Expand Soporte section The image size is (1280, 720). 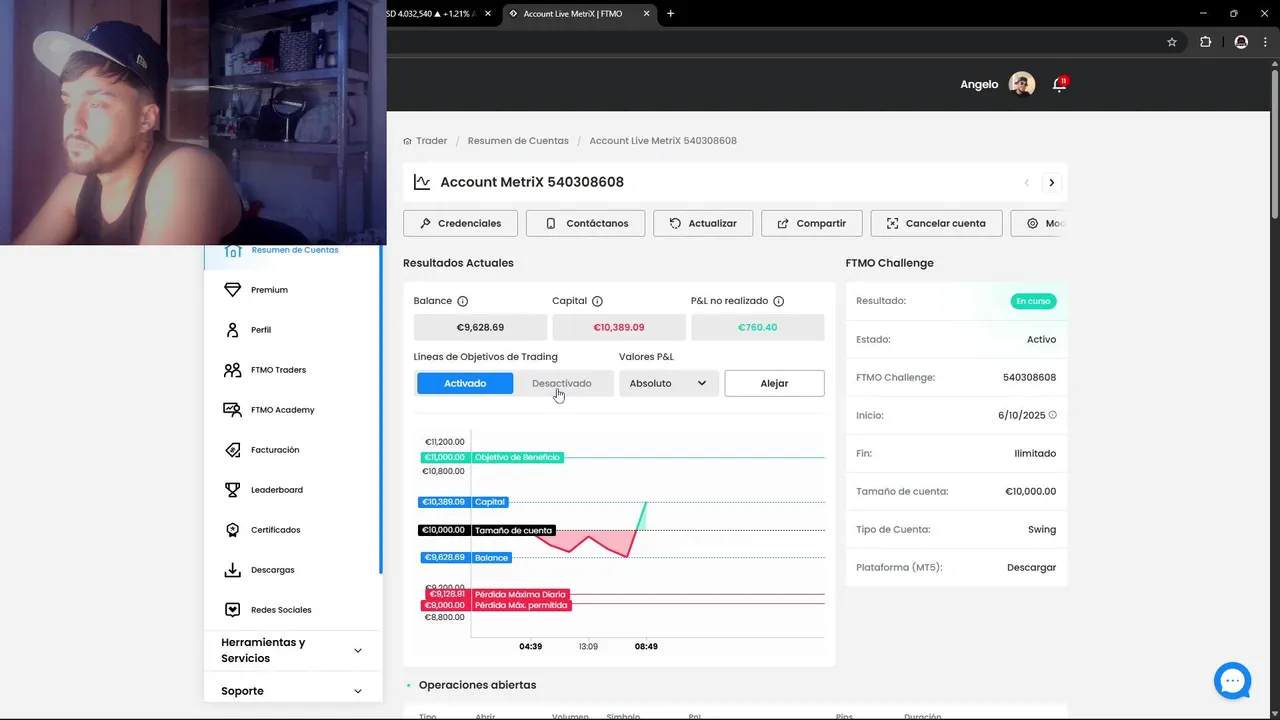click(x=292, y=691)
